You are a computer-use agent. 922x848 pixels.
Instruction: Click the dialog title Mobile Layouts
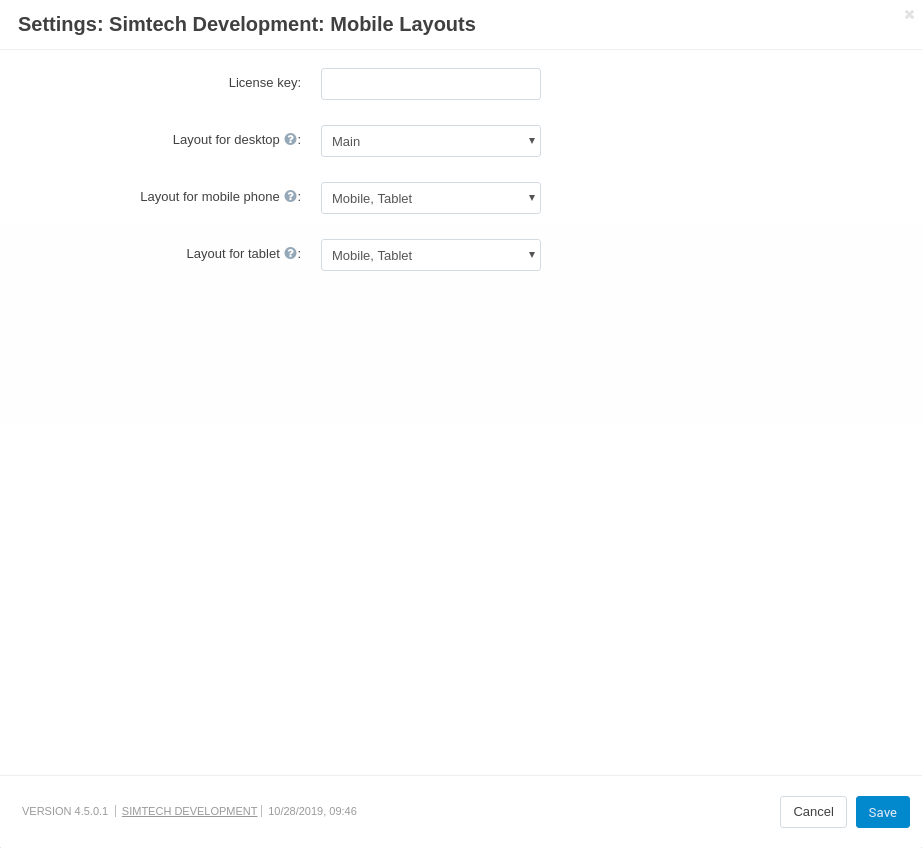(246, 24)
